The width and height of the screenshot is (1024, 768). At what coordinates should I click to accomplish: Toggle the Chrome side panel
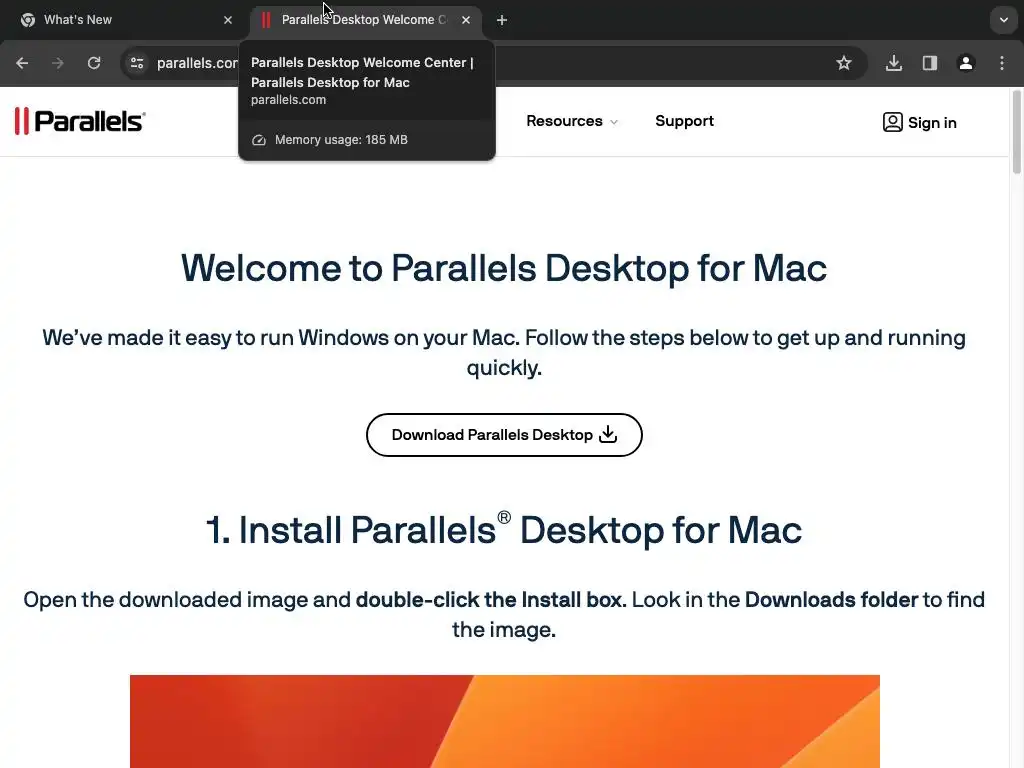(x=930, y=63)
